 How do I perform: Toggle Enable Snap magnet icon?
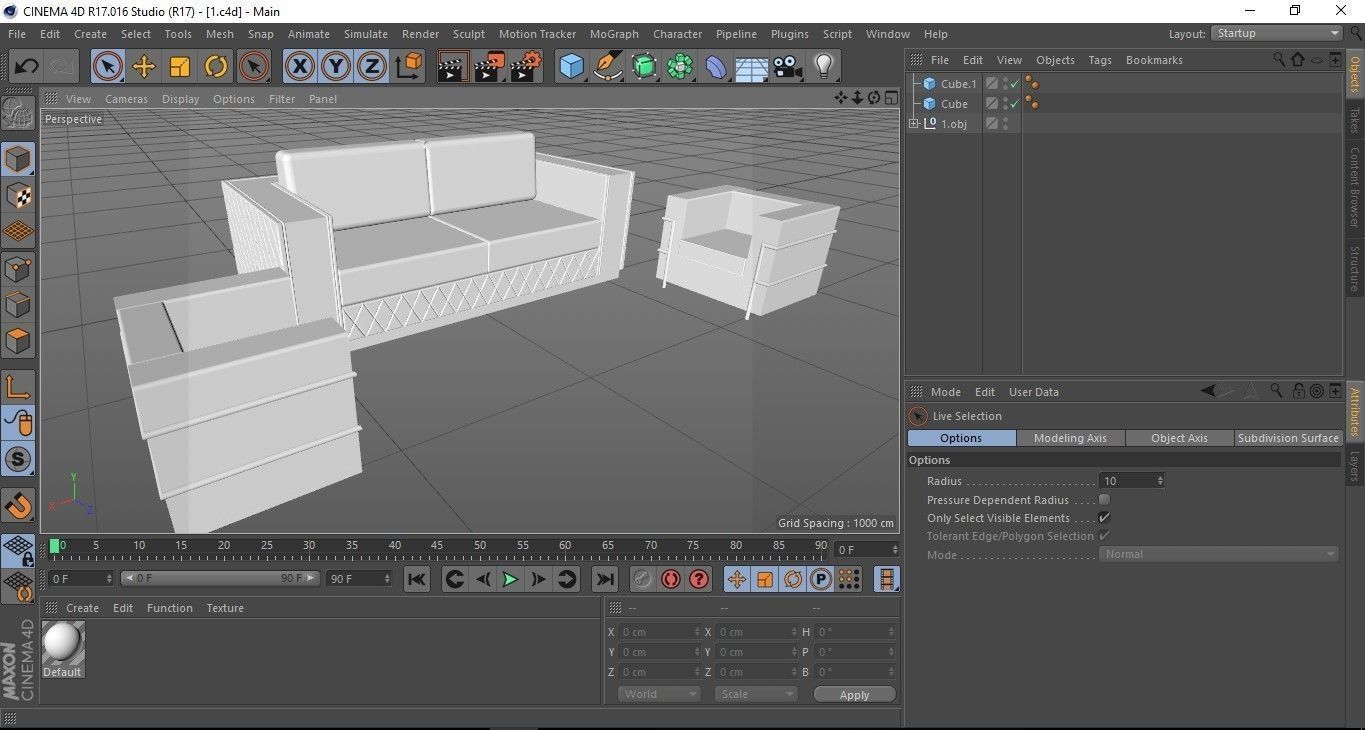tap(18, 506)
